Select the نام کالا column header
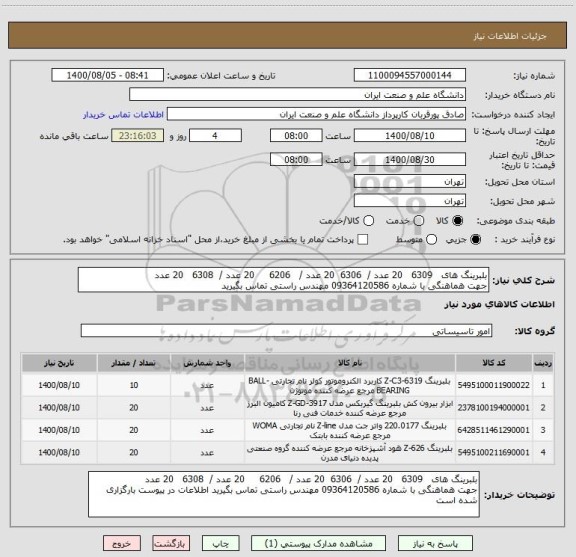576x557 pixels. click(350, 363)
